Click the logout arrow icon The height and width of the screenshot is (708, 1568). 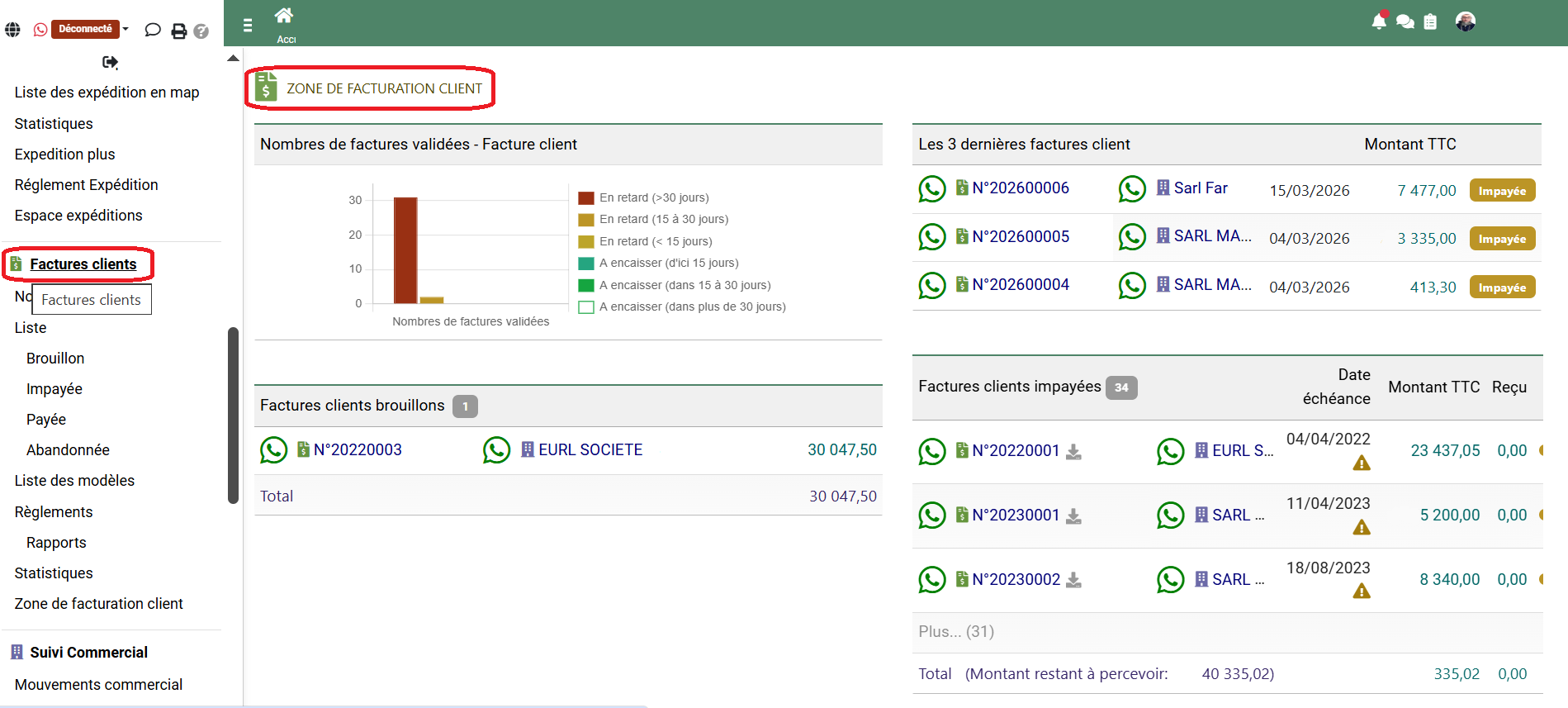pyautogui.click(x=110, y=62)
